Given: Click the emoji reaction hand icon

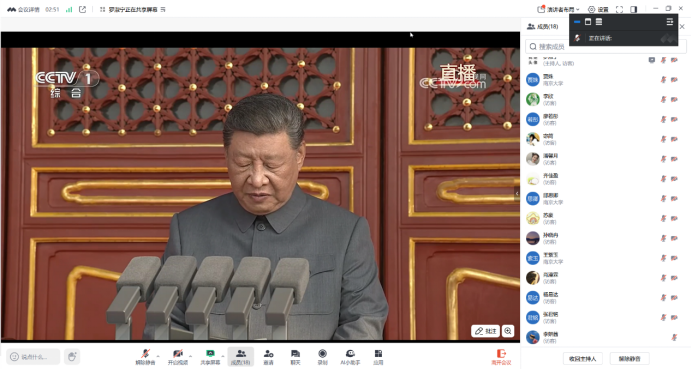Looking at the screenshot, I should point(72,356).
